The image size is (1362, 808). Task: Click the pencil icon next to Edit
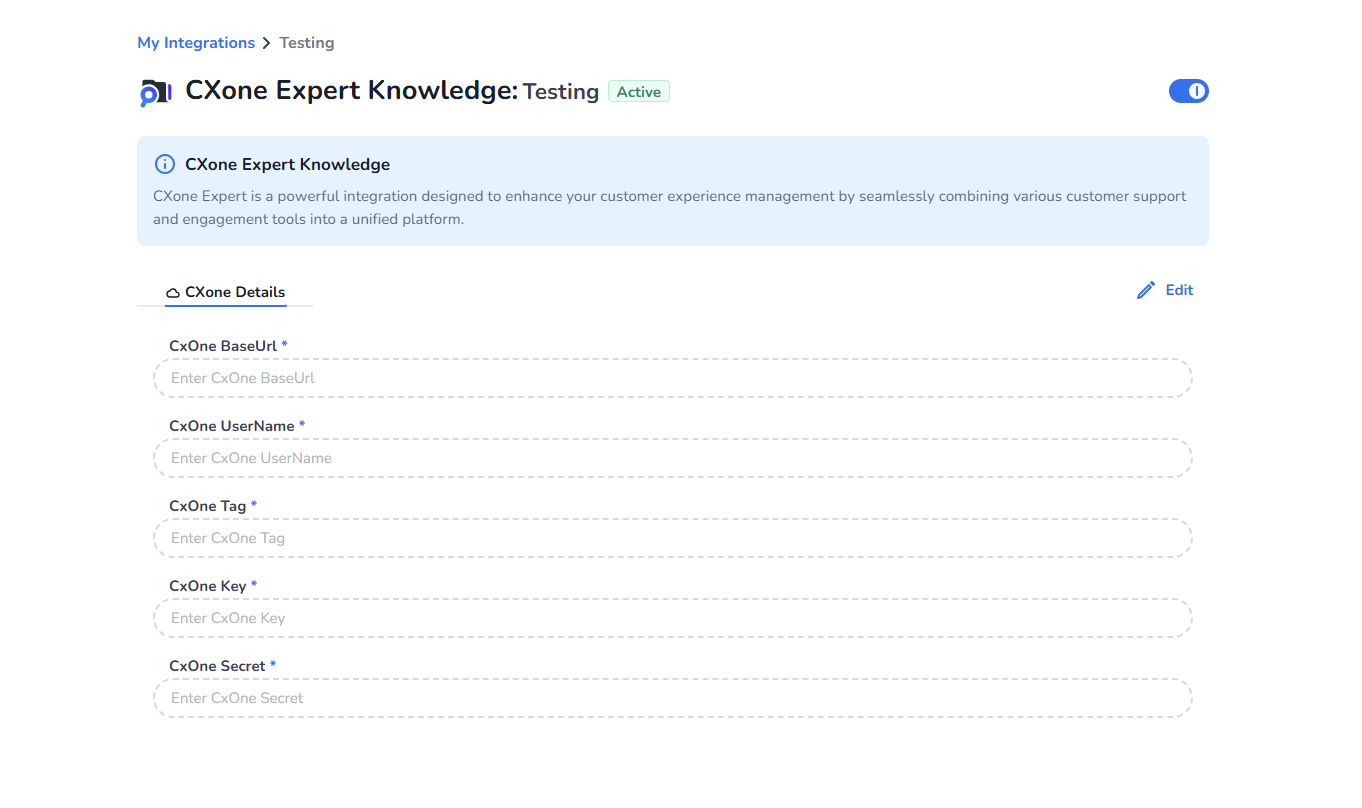click(1146, 290)
